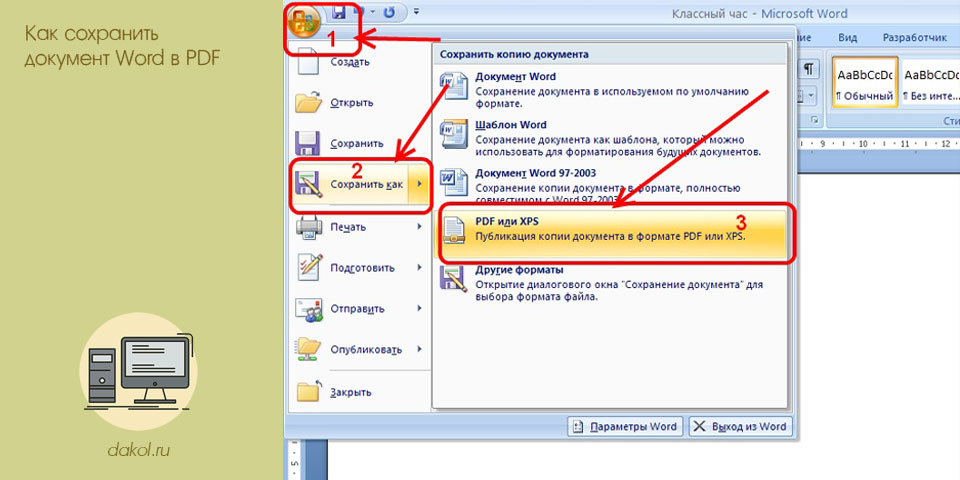Choose Другие форматы save option
960x480 pixels.
point(610,283)
